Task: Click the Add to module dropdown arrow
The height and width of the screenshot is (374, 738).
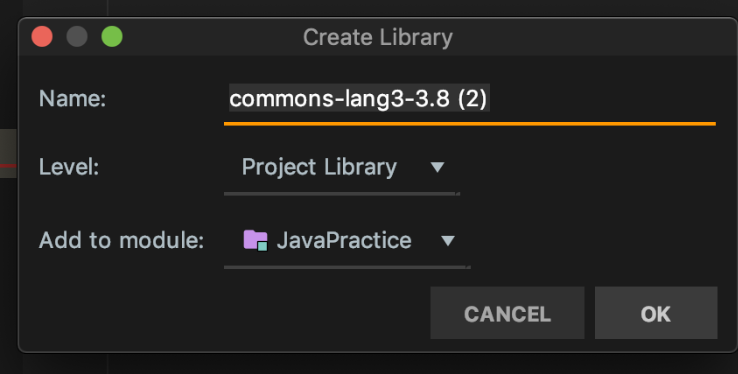Action: pos(448,241)
